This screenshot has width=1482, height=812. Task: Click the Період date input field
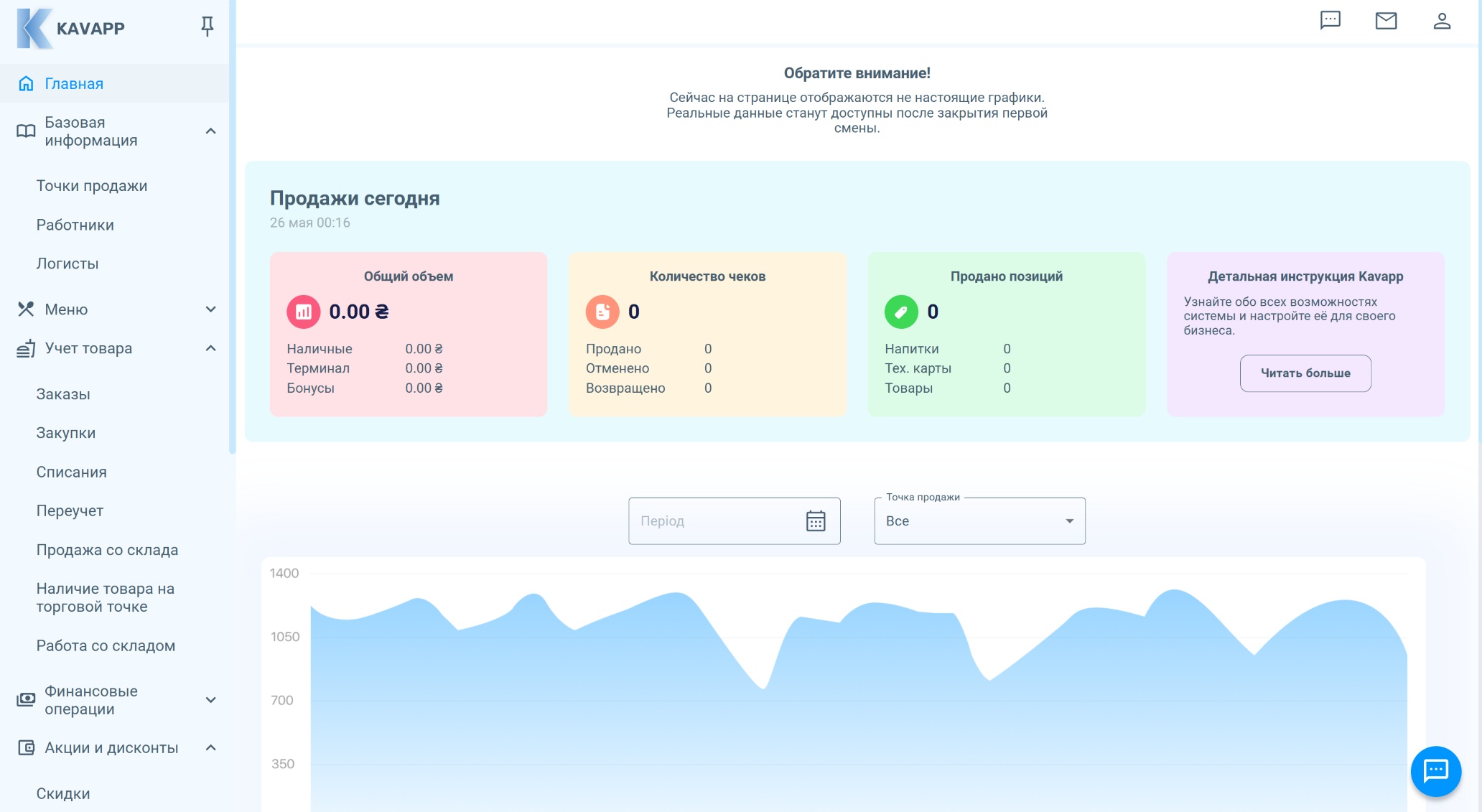coord(734,521)
